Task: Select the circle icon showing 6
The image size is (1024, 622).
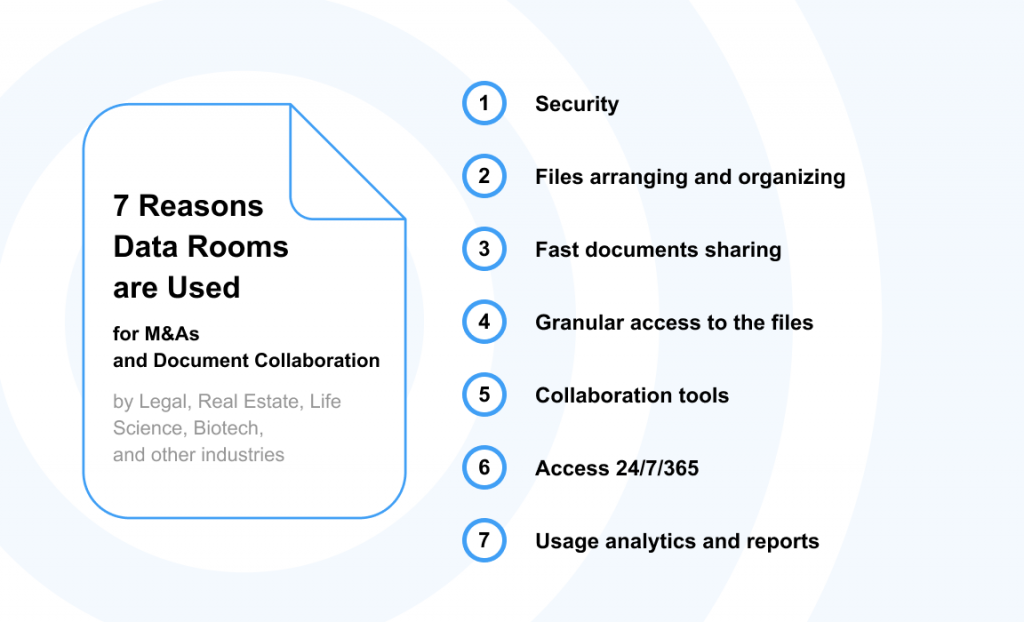Action: click(484, 468)
